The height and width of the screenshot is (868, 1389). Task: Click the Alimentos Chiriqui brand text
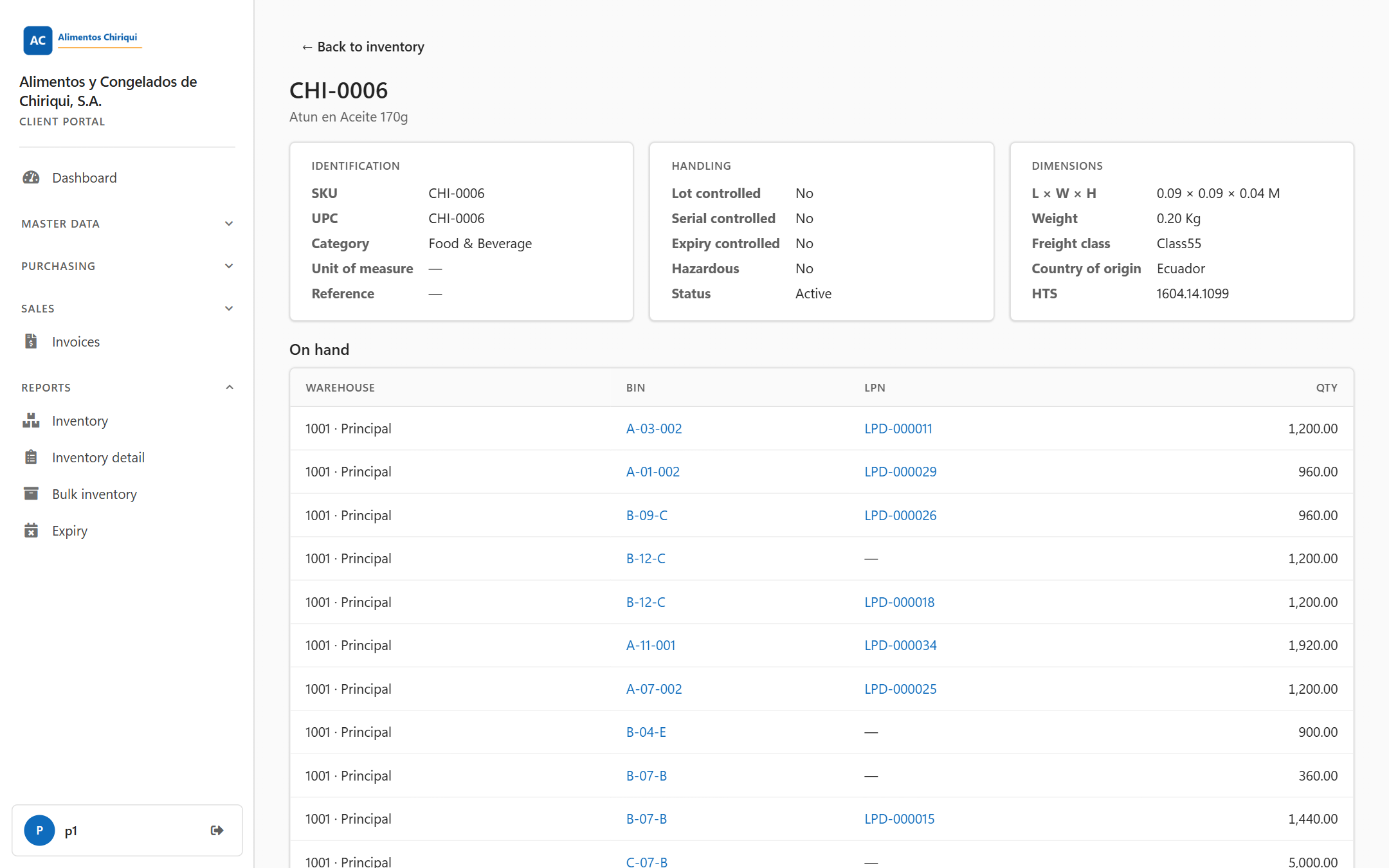[x=98, y=37]
